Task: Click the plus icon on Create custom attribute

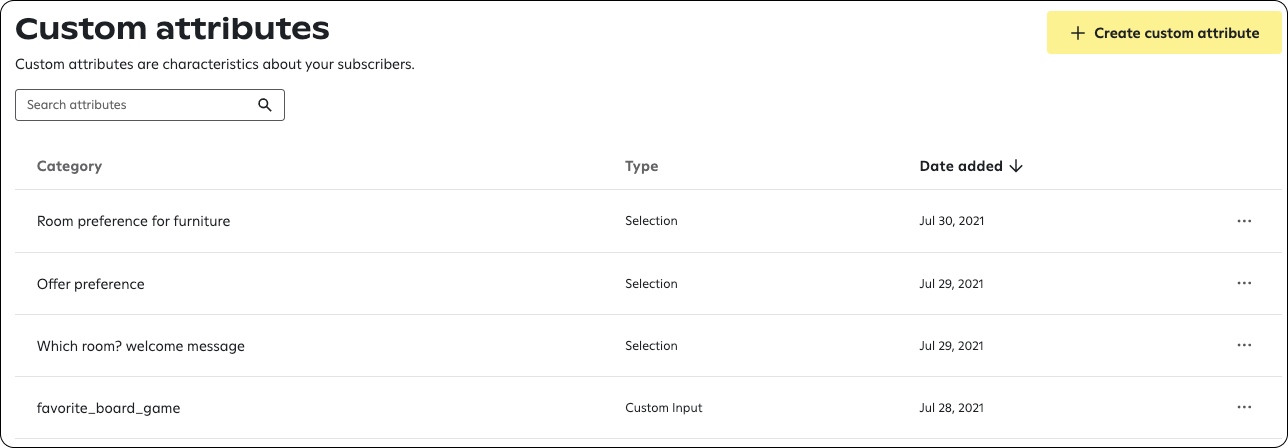Action: (x=1077, y=33)
